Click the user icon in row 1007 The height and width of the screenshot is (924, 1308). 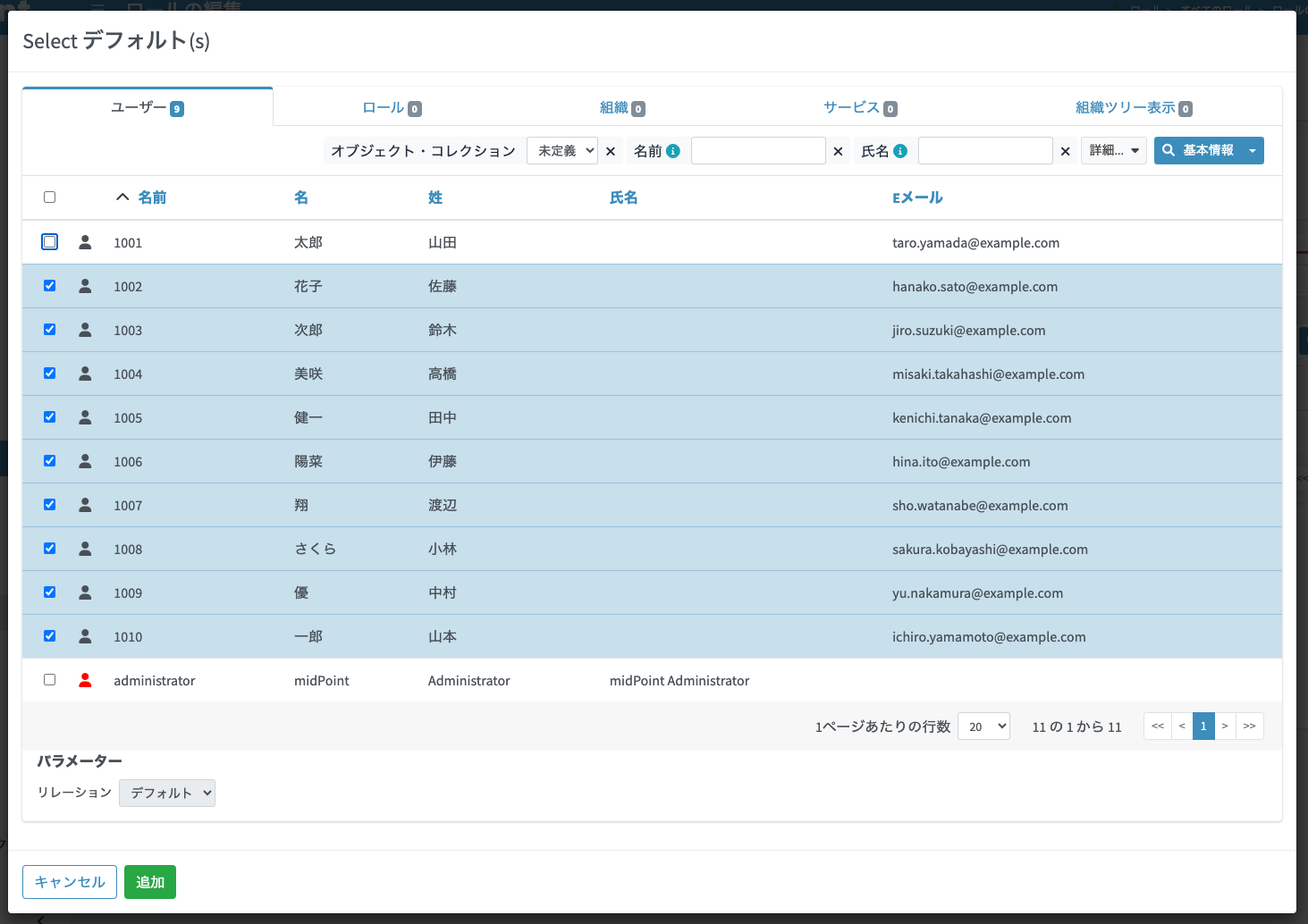[85, 505]
